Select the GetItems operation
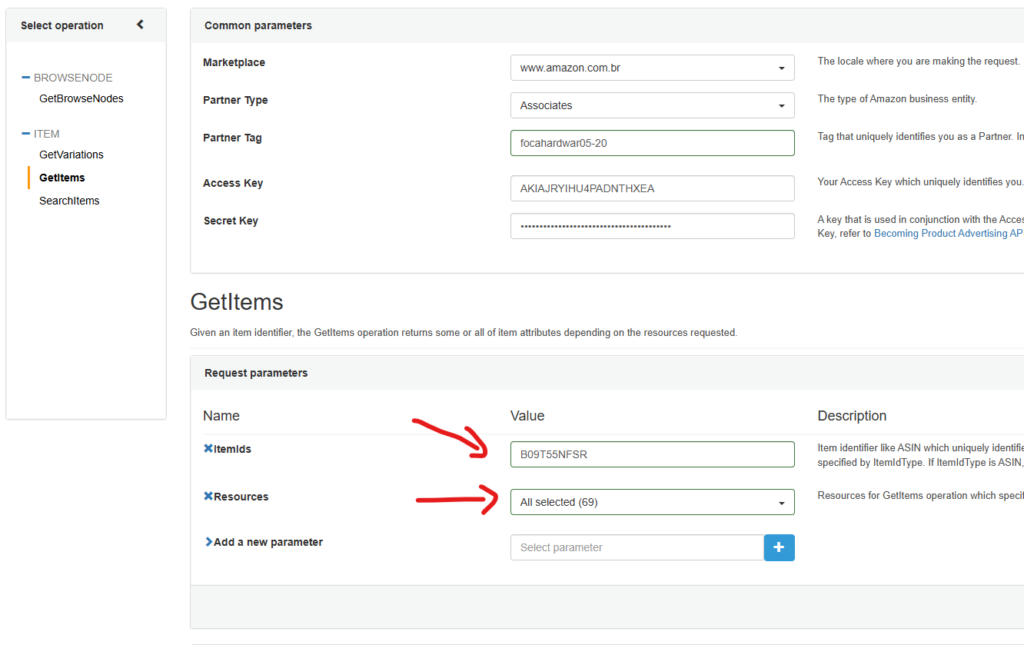This screenshot has width=1024, height=645. tap(62, 178)
